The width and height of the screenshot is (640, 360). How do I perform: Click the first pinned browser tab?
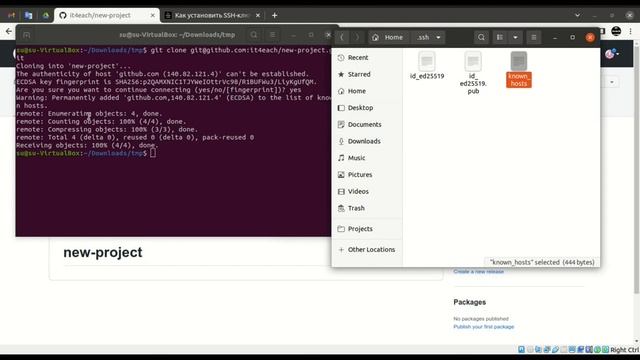click(11, 15)
